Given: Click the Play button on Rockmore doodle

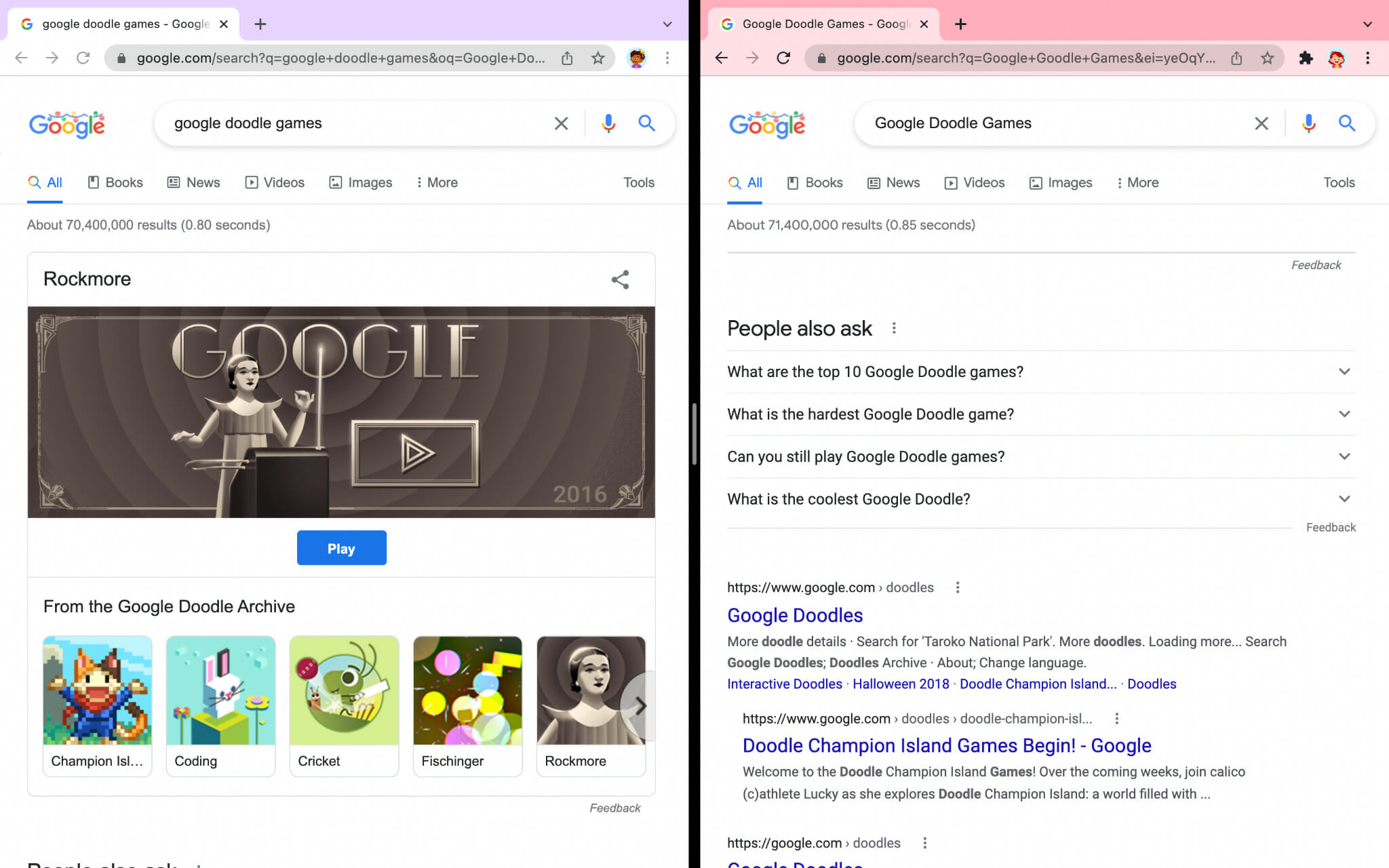Looking at the screenshot, I should coord(341,547).
